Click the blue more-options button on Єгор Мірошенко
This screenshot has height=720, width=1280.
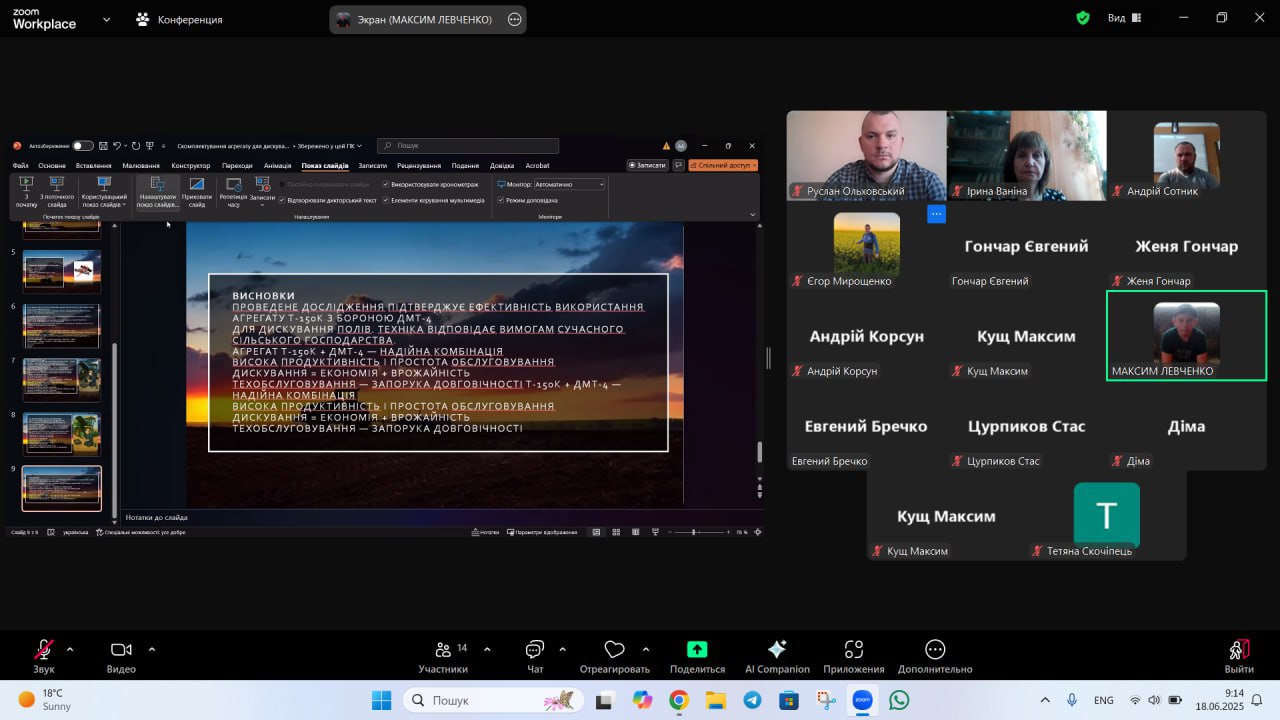[x=936, y=213]
